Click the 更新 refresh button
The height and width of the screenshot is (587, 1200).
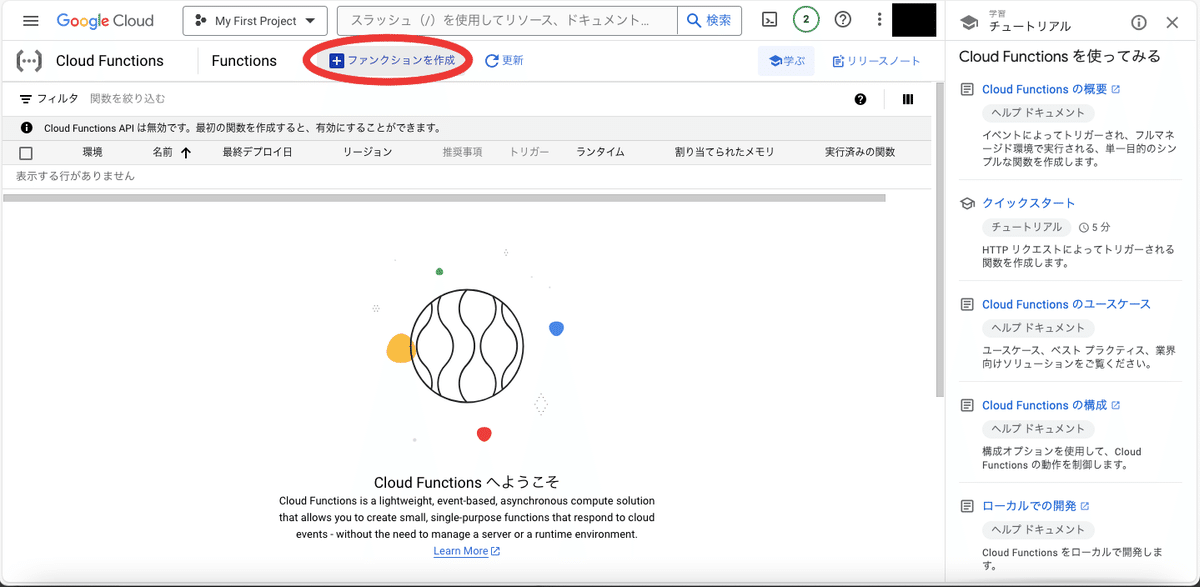[504, 61]
